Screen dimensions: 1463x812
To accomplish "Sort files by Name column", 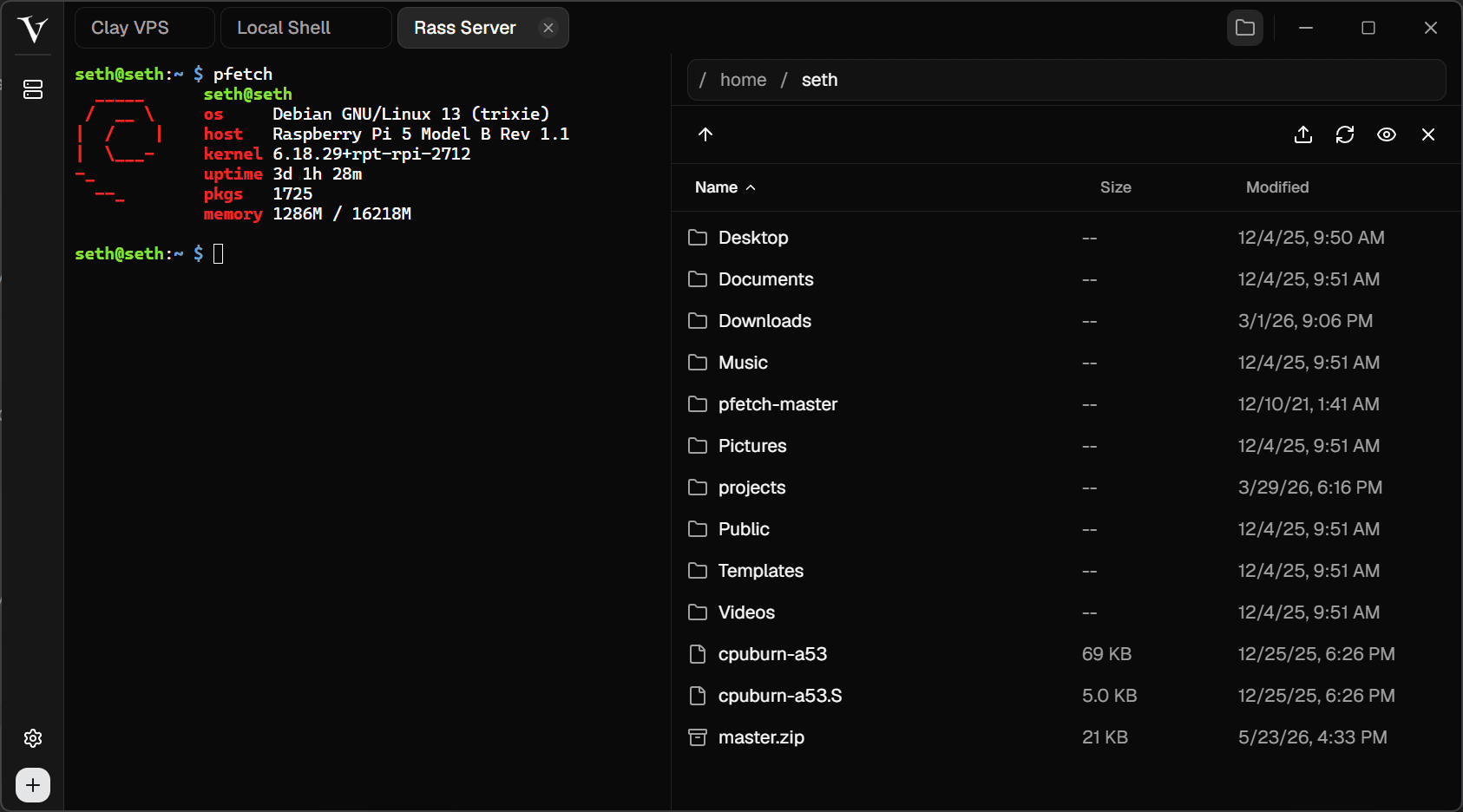I will (725, 187).
